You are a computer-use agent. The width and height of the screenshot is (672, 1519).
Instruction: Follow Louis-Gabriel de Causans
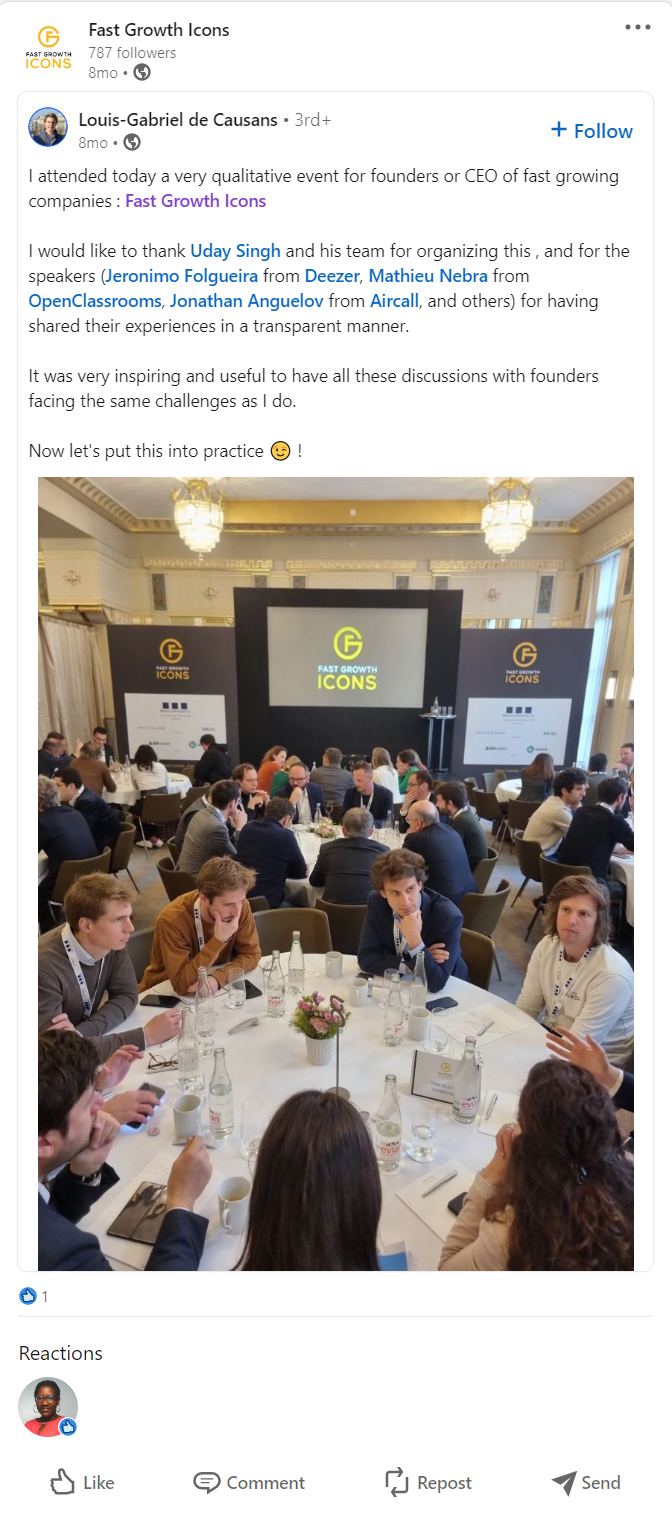[592, 131]
